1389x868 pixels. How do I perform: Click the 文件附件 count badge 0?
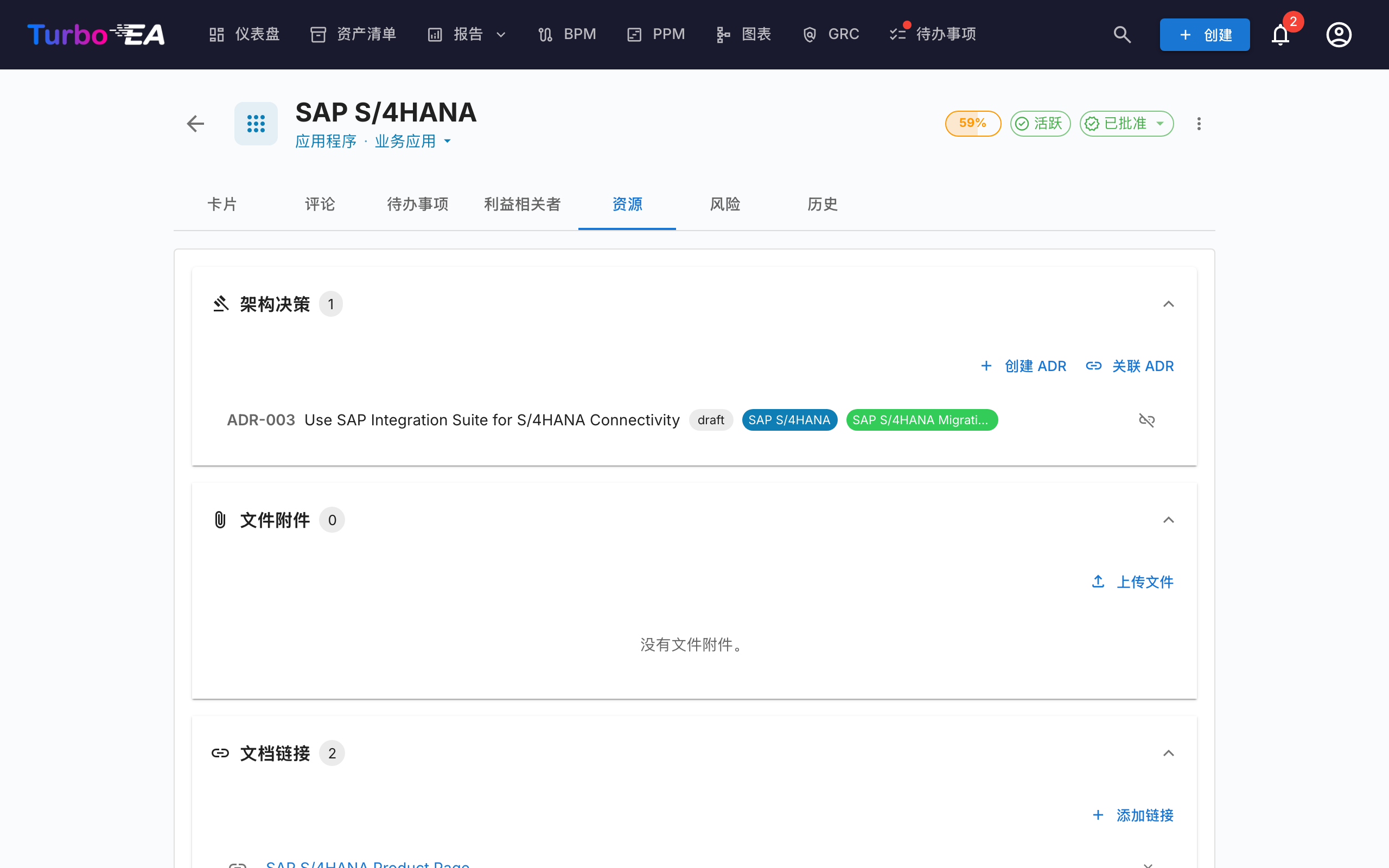click(332, 520)
